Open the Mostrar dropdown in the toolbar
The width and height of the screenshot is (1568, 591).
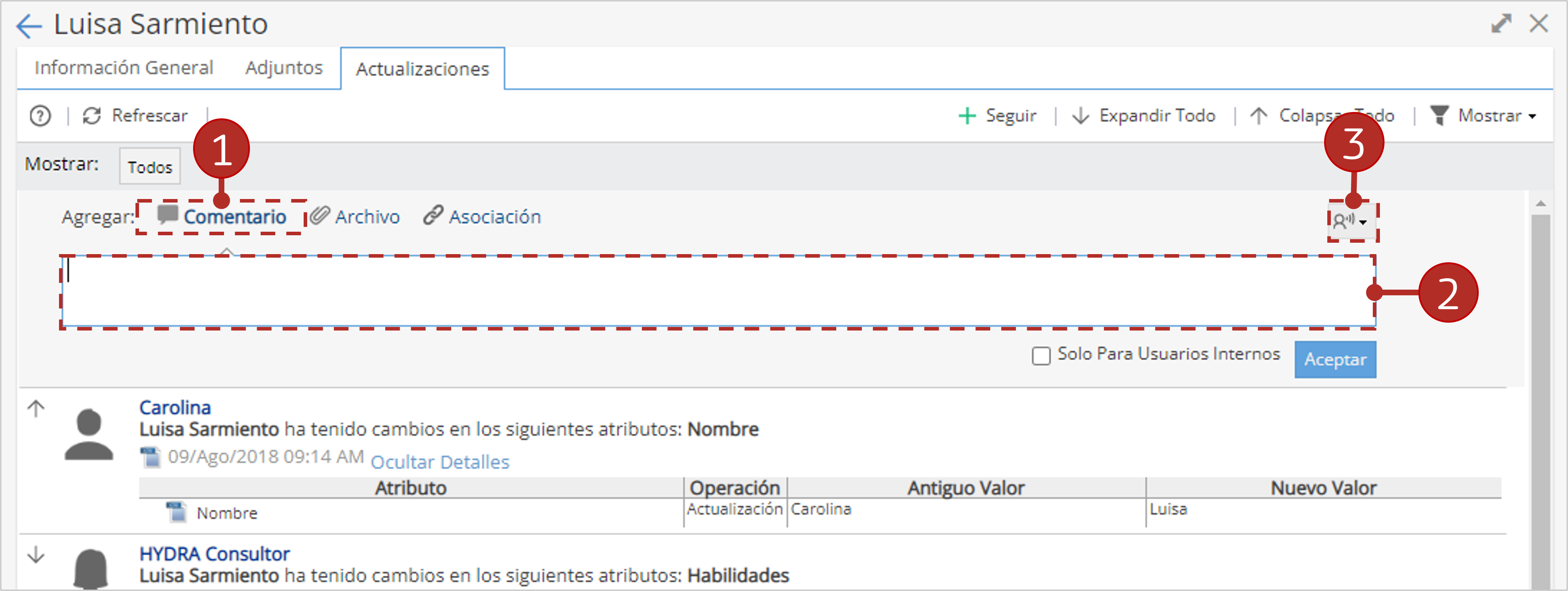click(1497, 115)
